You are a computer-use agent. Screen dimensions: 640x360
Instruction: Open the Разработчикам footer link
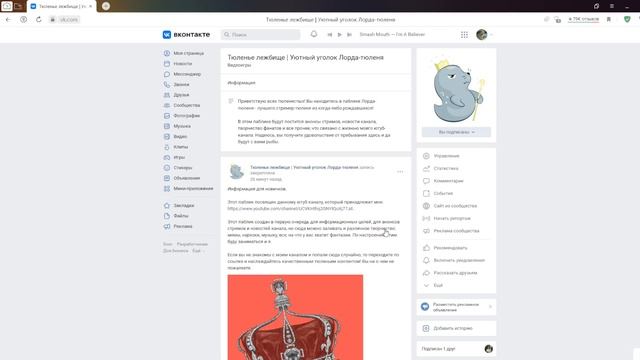[x=192, y=244]
